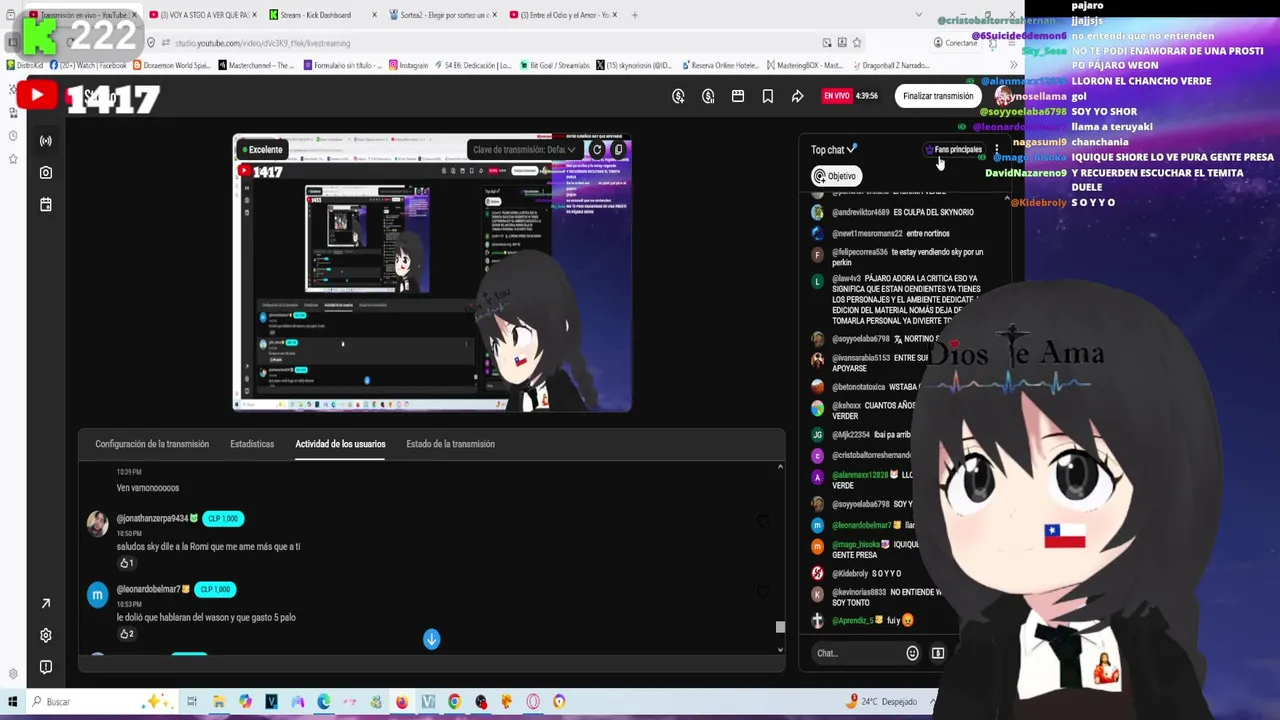Image resolution: width=1280 pixels, height=720 pixels.
Task: Open the chat three-dot options menu
Action: (996, 150)
